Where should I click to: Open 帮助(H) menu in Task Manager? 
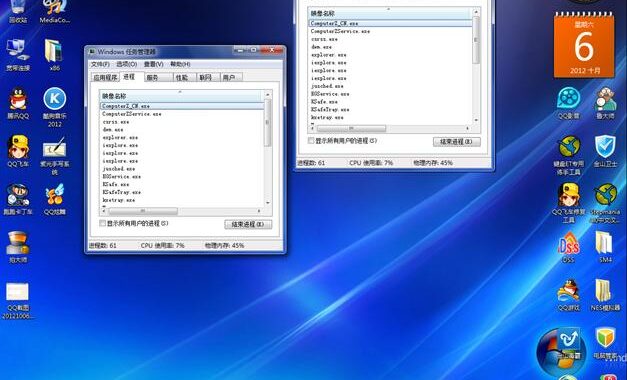180,64
